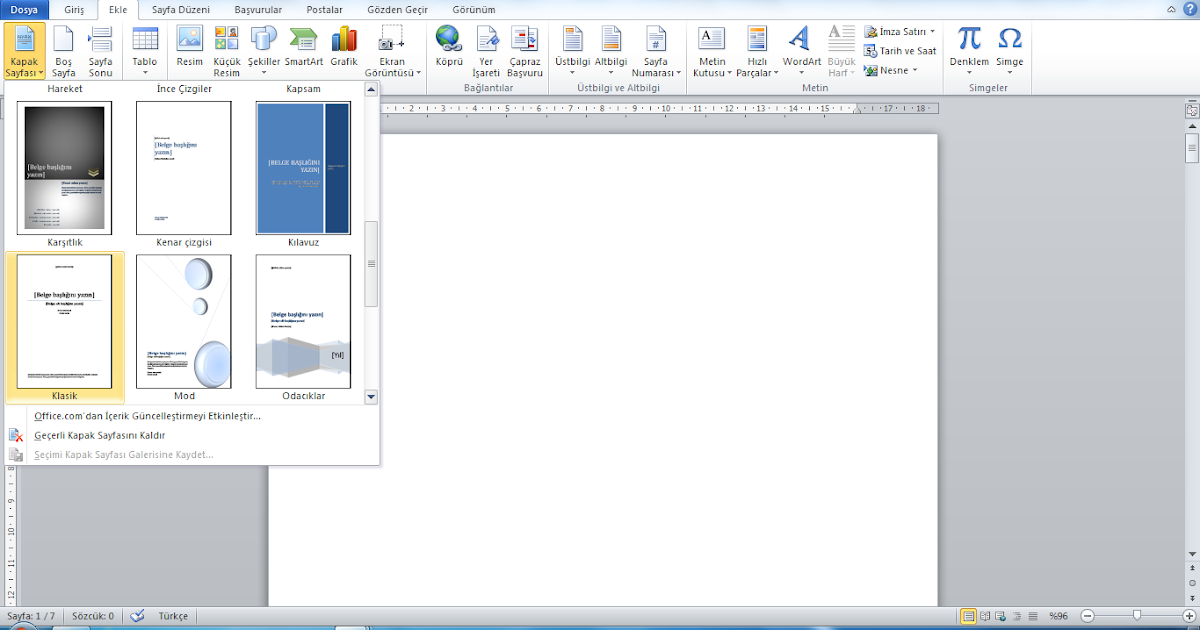Insert a page break with Sayfa Sonu

(100, 51)
